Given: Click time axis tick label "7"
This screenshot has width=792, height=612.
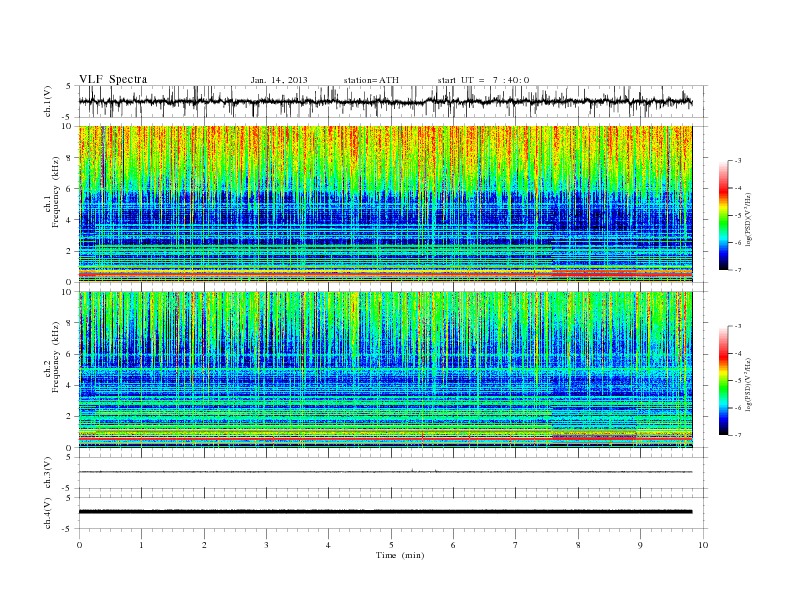Looking at the screenshot, I should [516, 545].
